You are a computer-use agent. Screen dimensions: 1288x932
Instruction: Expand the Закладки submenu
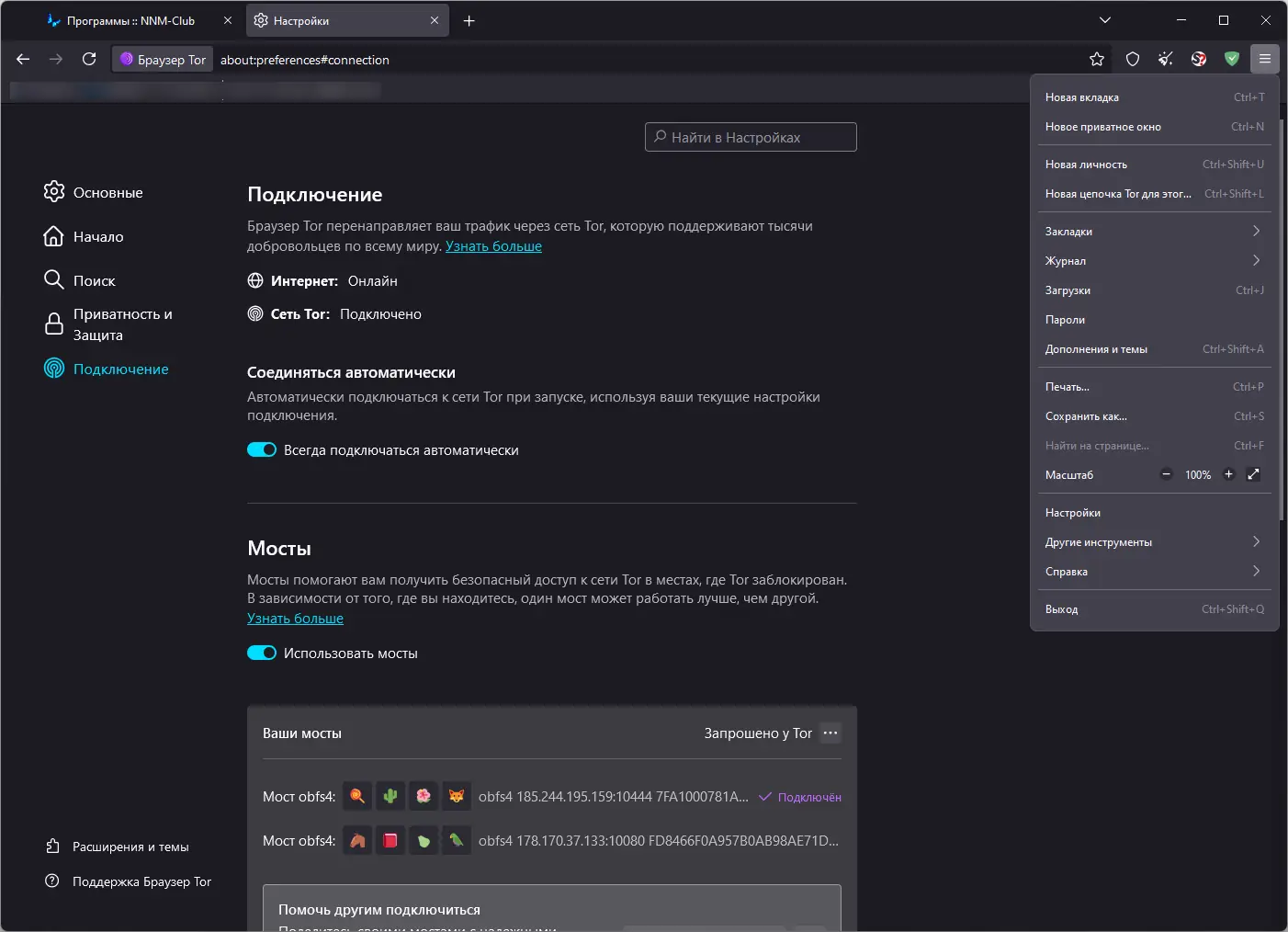(x=1154, y=232)
